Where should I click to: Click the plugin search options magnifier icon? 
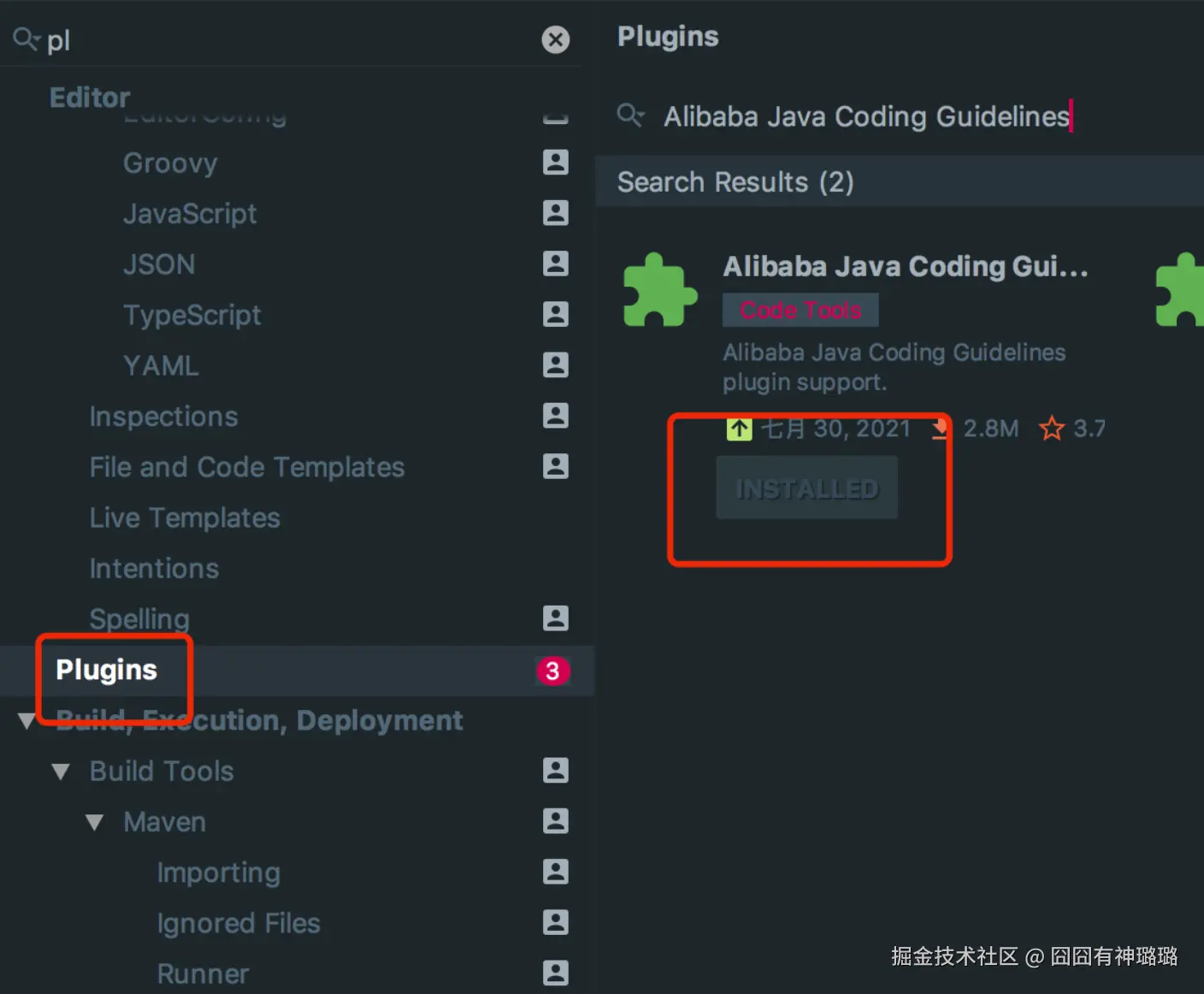(630, 115)
